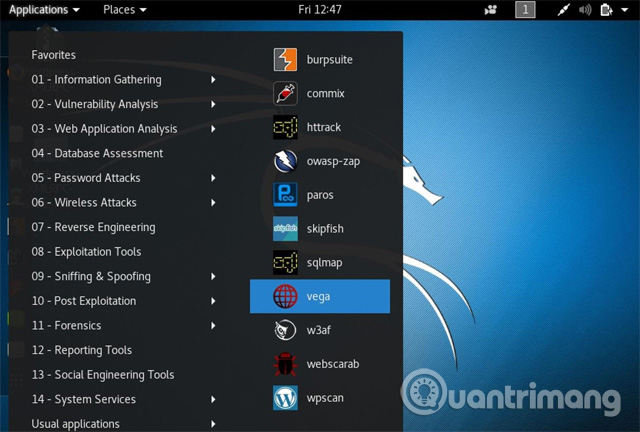Image resolution: width=640 pixels, height=432 pixels.
Task: Open the Places menu
Action: (x=124, y=10)
